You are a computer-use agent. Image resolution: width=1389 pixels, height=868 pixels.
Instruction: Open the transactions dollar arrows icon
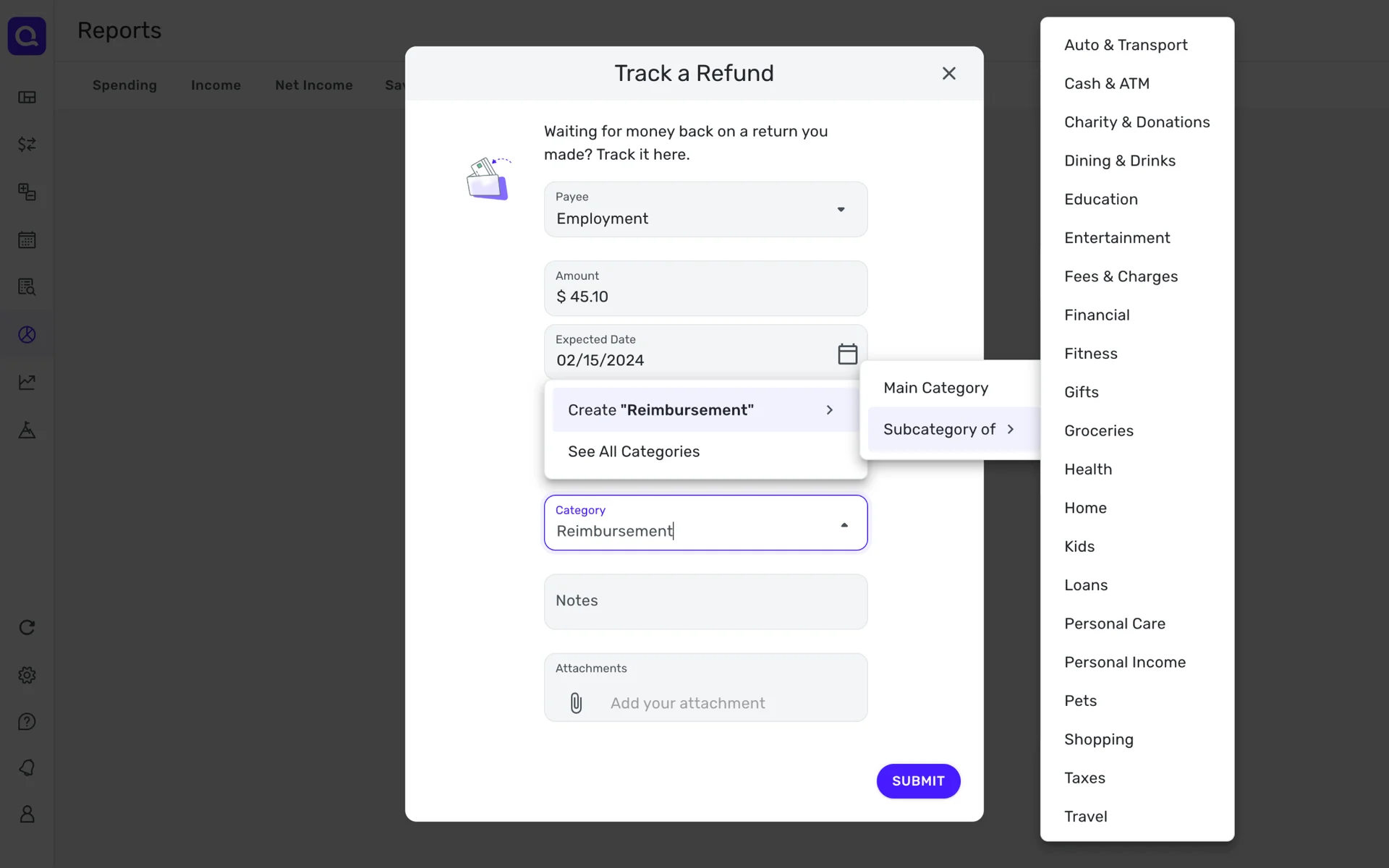pos(27,145)
